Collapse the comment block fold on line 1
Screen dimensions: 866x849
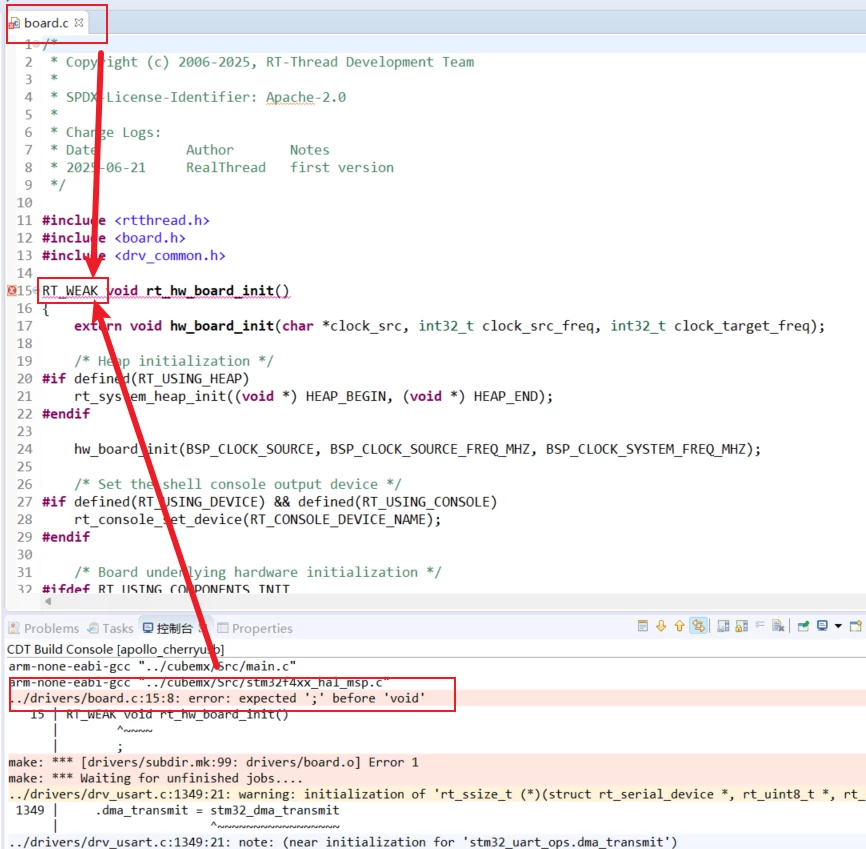tap(37, 44)
